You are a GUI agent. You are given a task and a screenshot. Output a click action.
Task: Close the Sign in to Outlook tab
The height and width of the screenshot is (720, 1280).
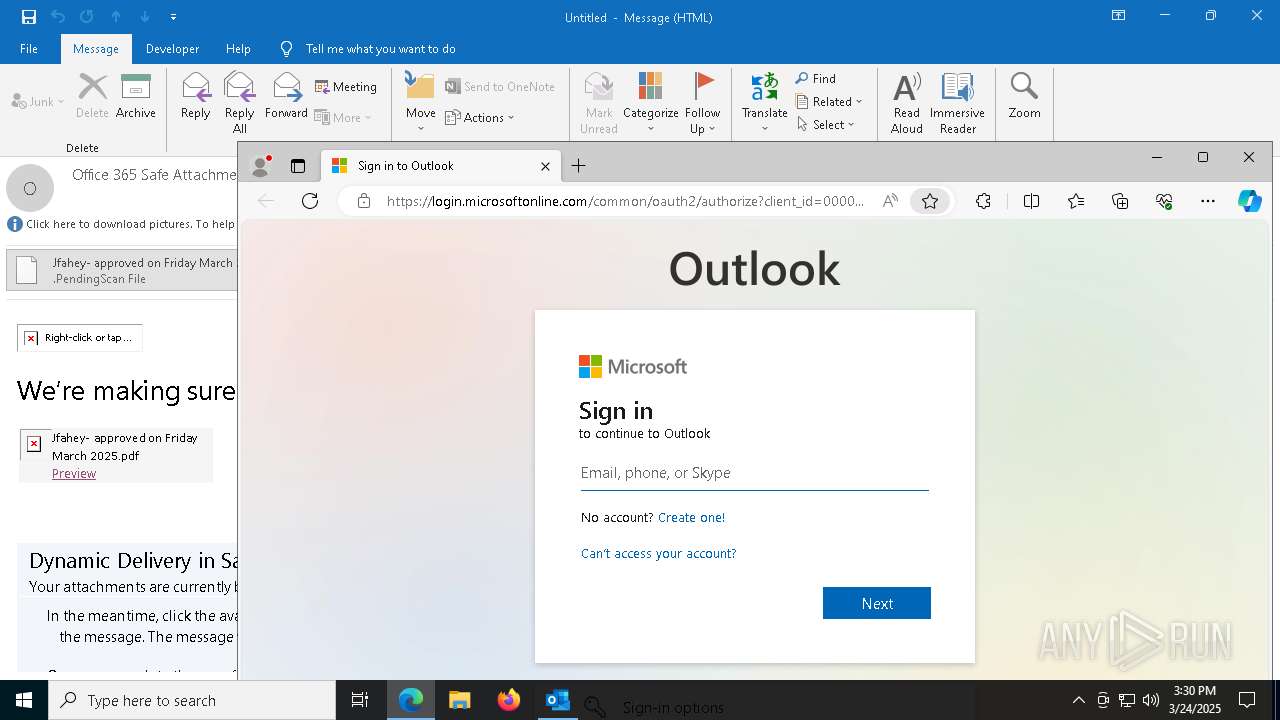(545, 166)
